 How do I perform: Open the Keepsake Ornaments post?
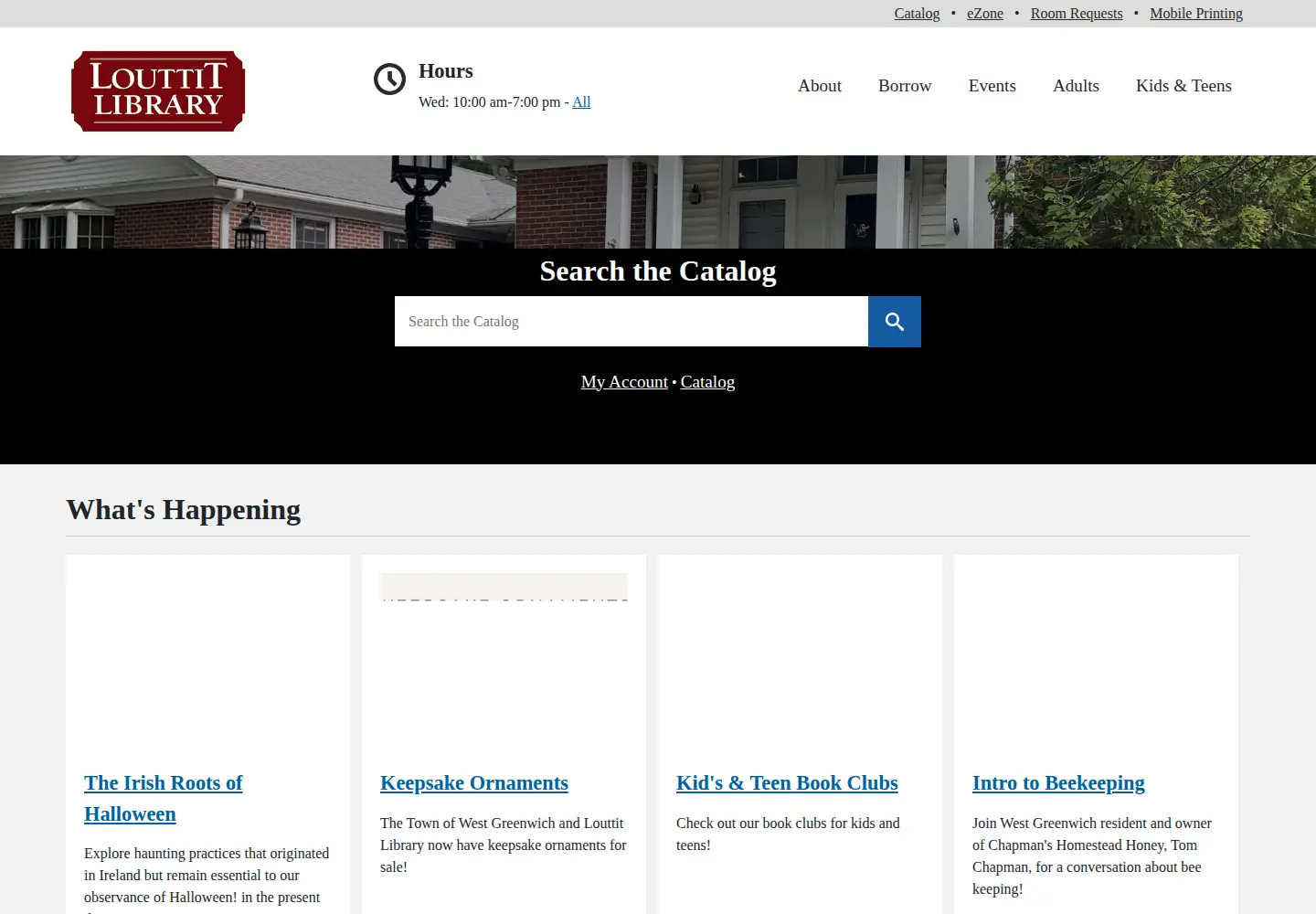pyautogui.click(x=474, y=783)
